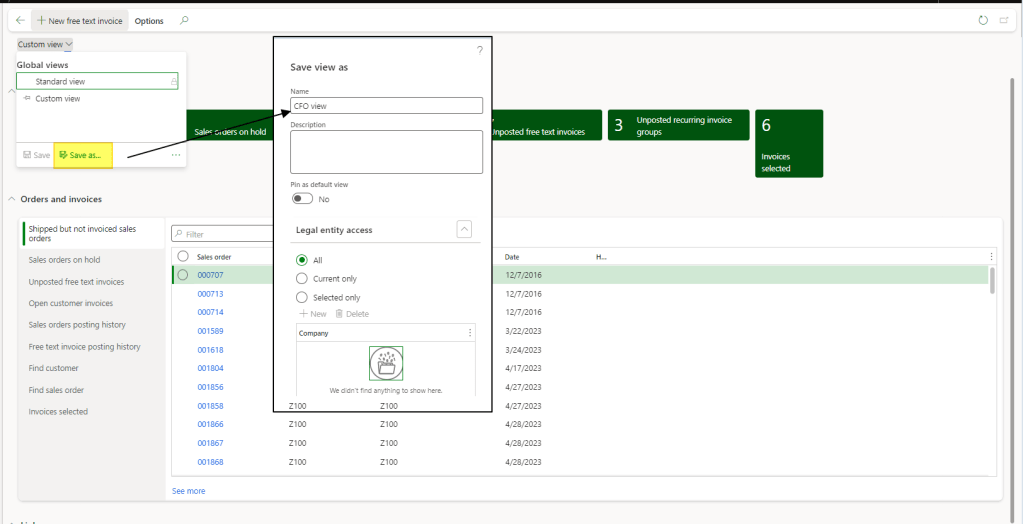Click the Company grid options icon
1023x524 pixels.
coord(469,333)
